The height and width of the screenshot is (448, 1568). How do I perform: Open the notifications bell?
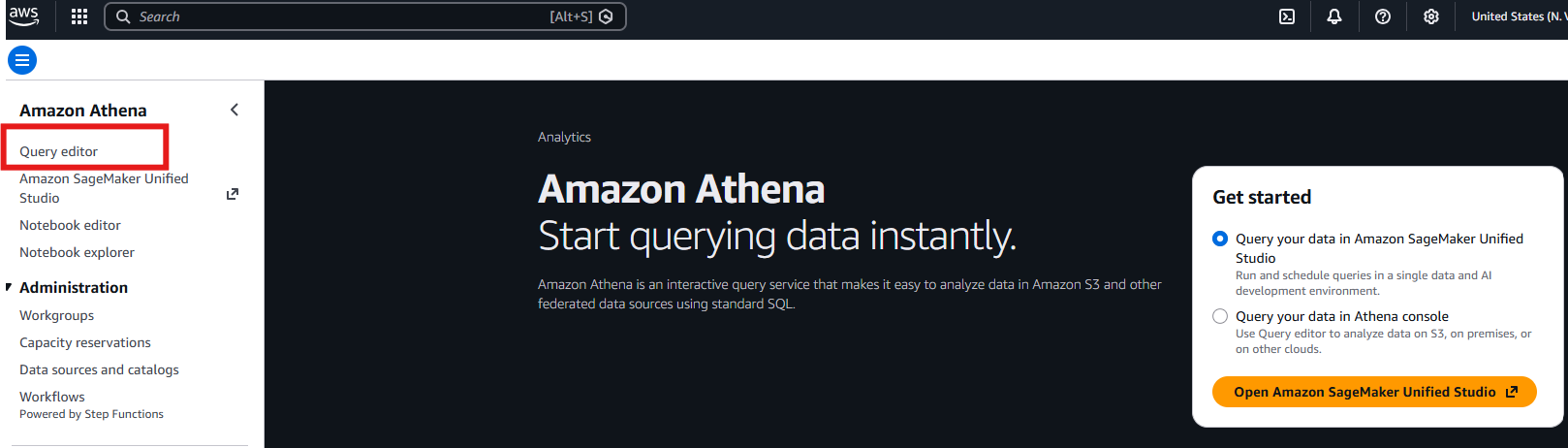(1334, 16)
